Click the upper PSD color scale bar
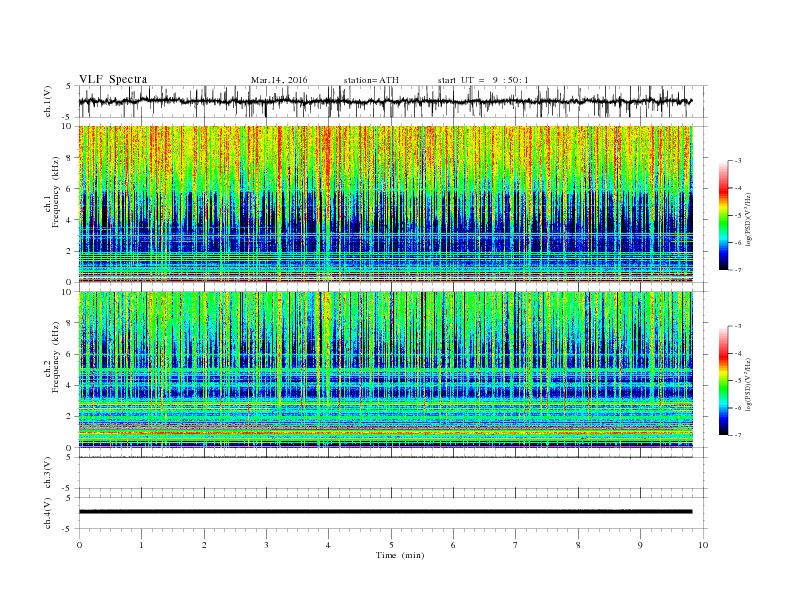 (724, 215)
